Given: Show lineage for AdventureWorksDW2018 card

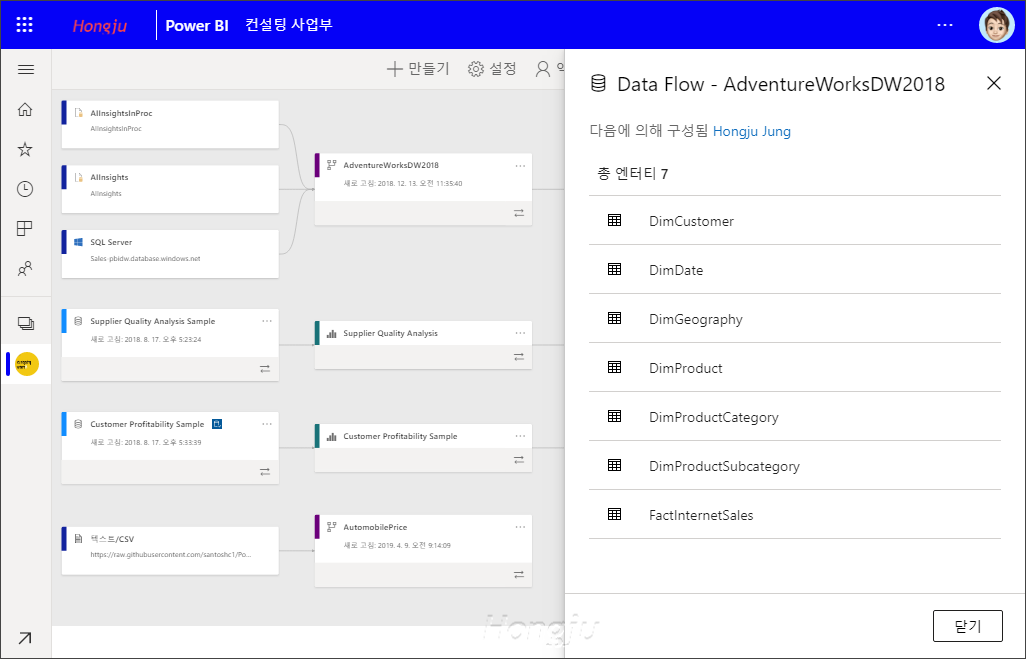Looking at the screenshot, I should (519, 213).
